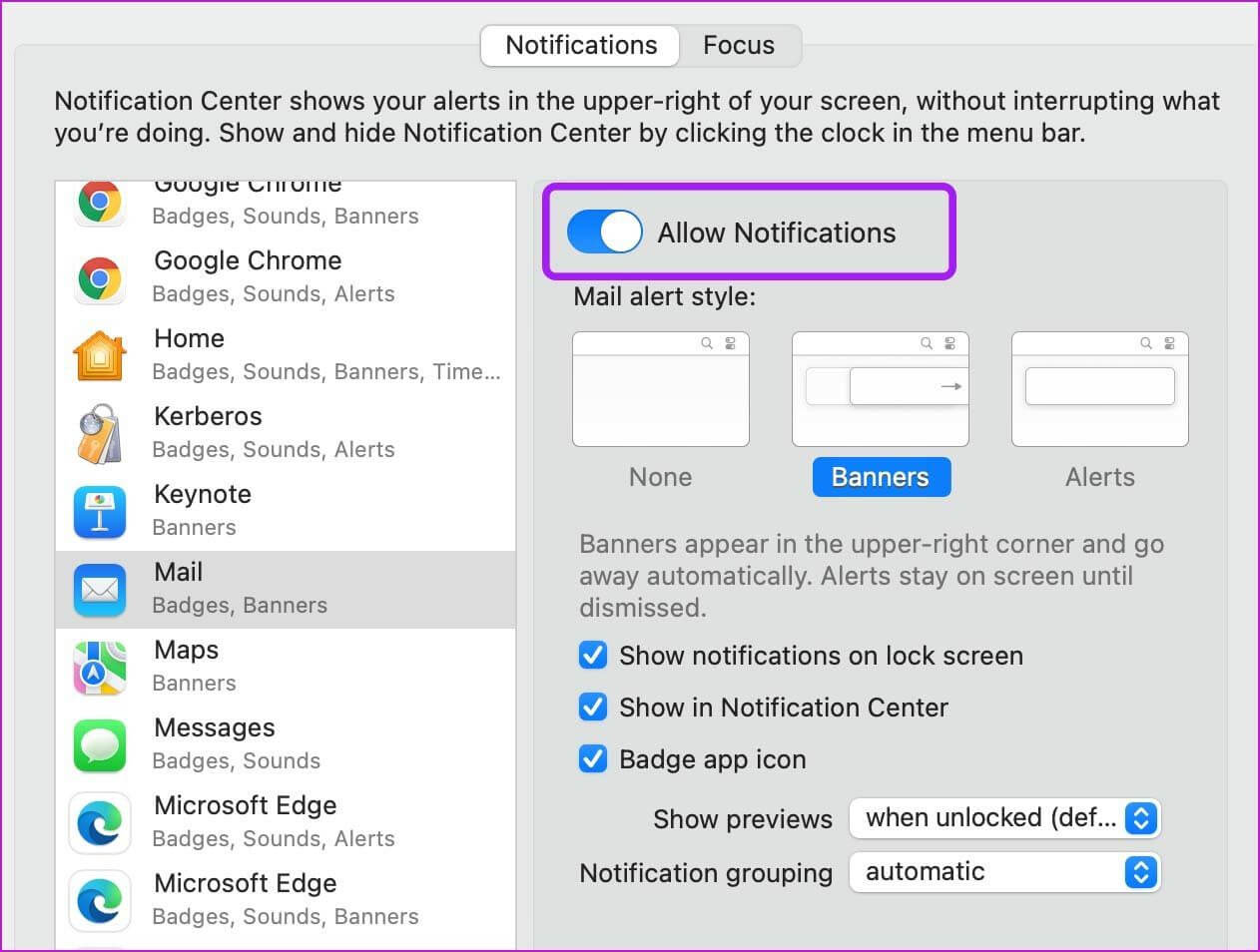The width and height of the screenshot is (1260, 952).
Task: Select Microsoft Edge with Badges, Sounds, Alerts
Action: click(286, 823)
